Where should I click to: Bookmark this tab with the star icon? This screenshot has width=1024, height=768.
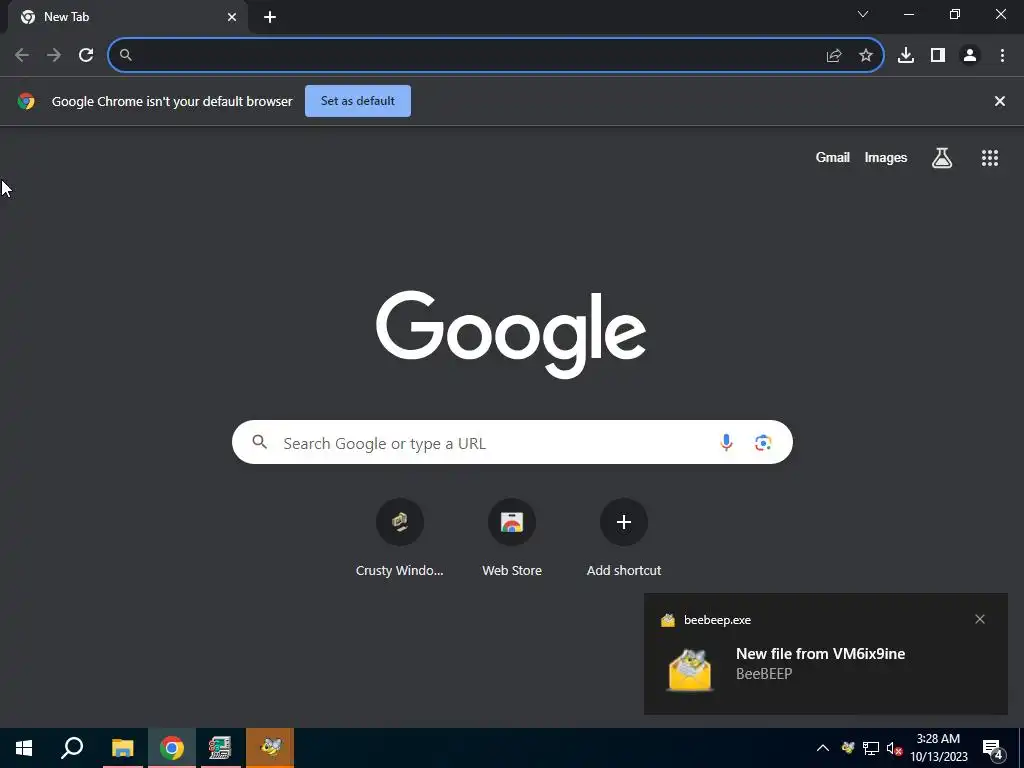click(866, 56)
